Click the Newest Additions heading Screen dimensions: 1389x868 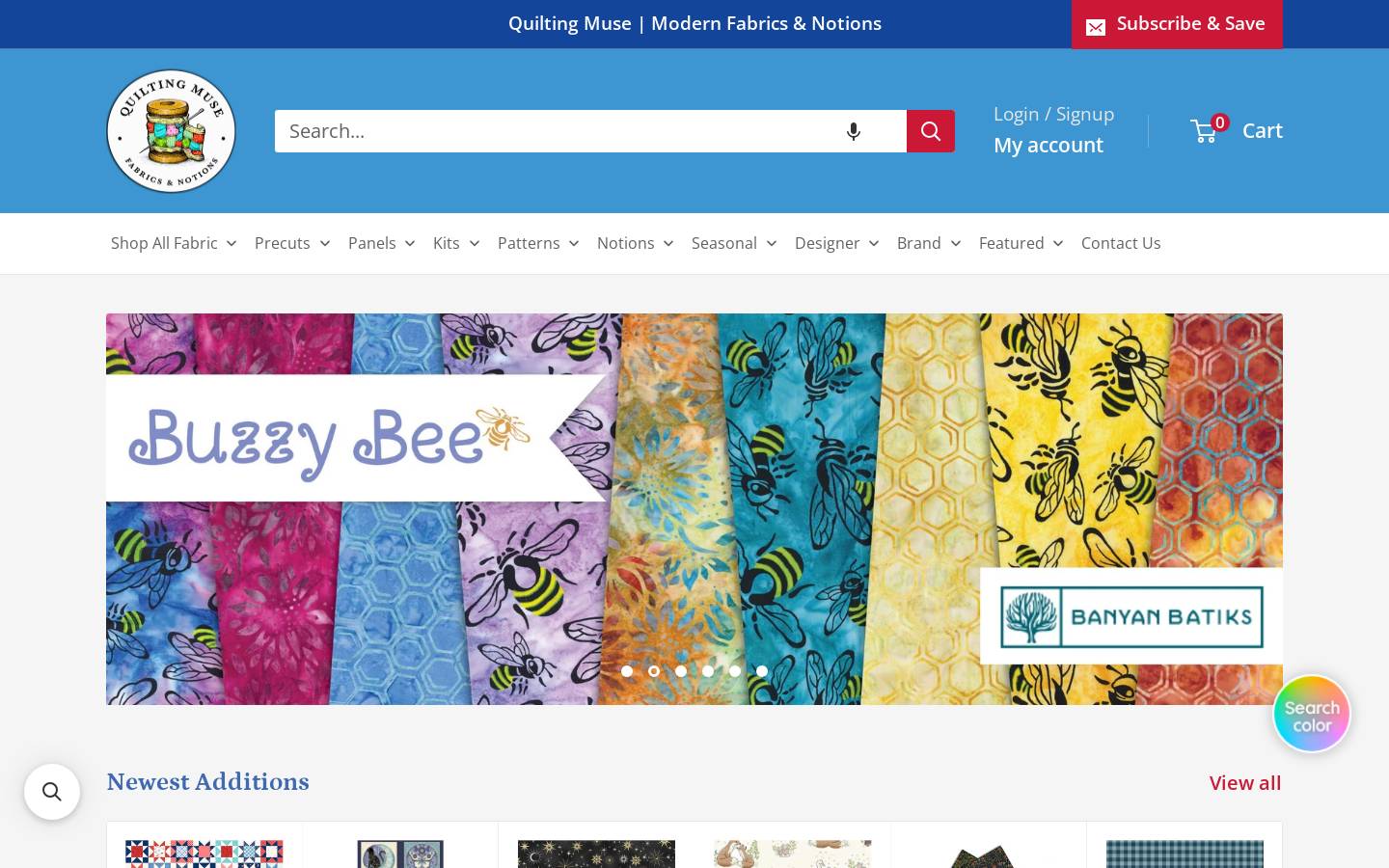click(207, 782)
